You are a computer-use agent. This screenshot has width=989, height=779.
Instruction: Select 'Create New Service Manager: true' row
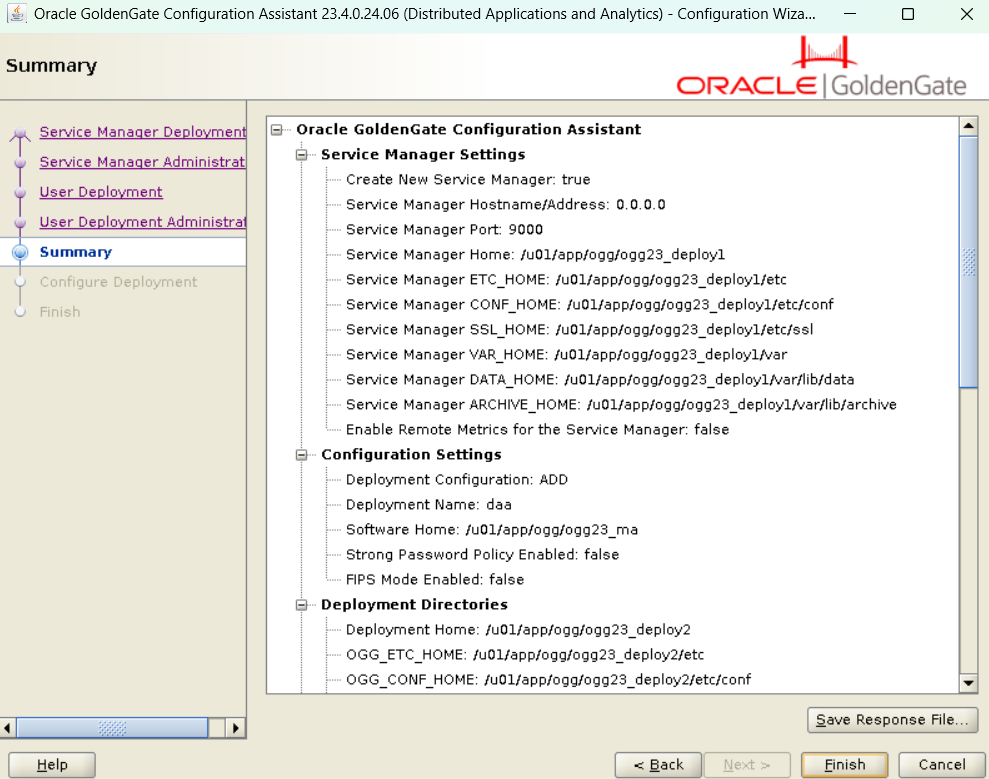[x=468, y=180]
